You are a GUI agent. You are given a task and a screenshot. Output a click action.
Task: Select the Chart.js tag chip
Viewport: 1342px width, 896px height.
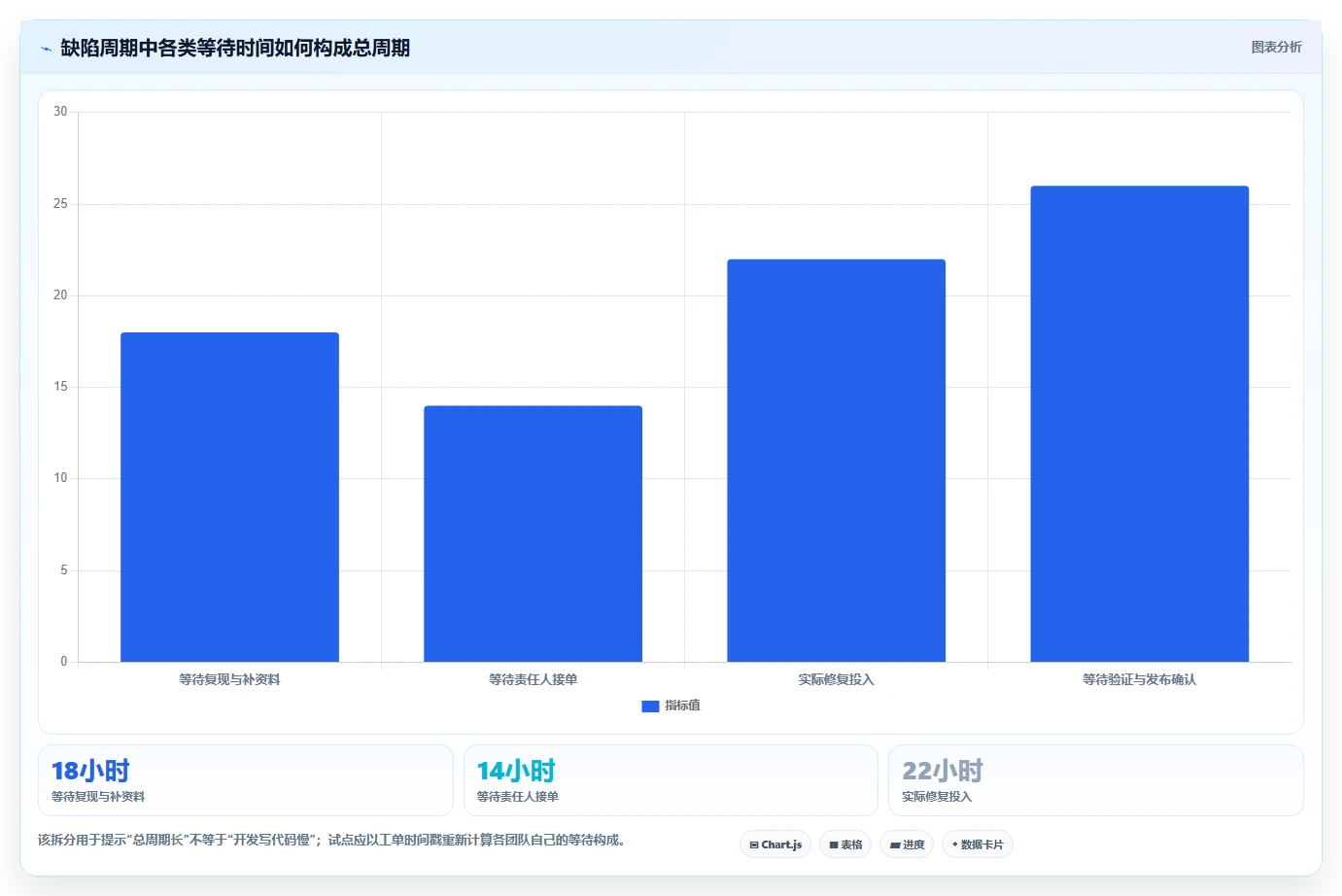pyautogui.click(x=775, y=844)
